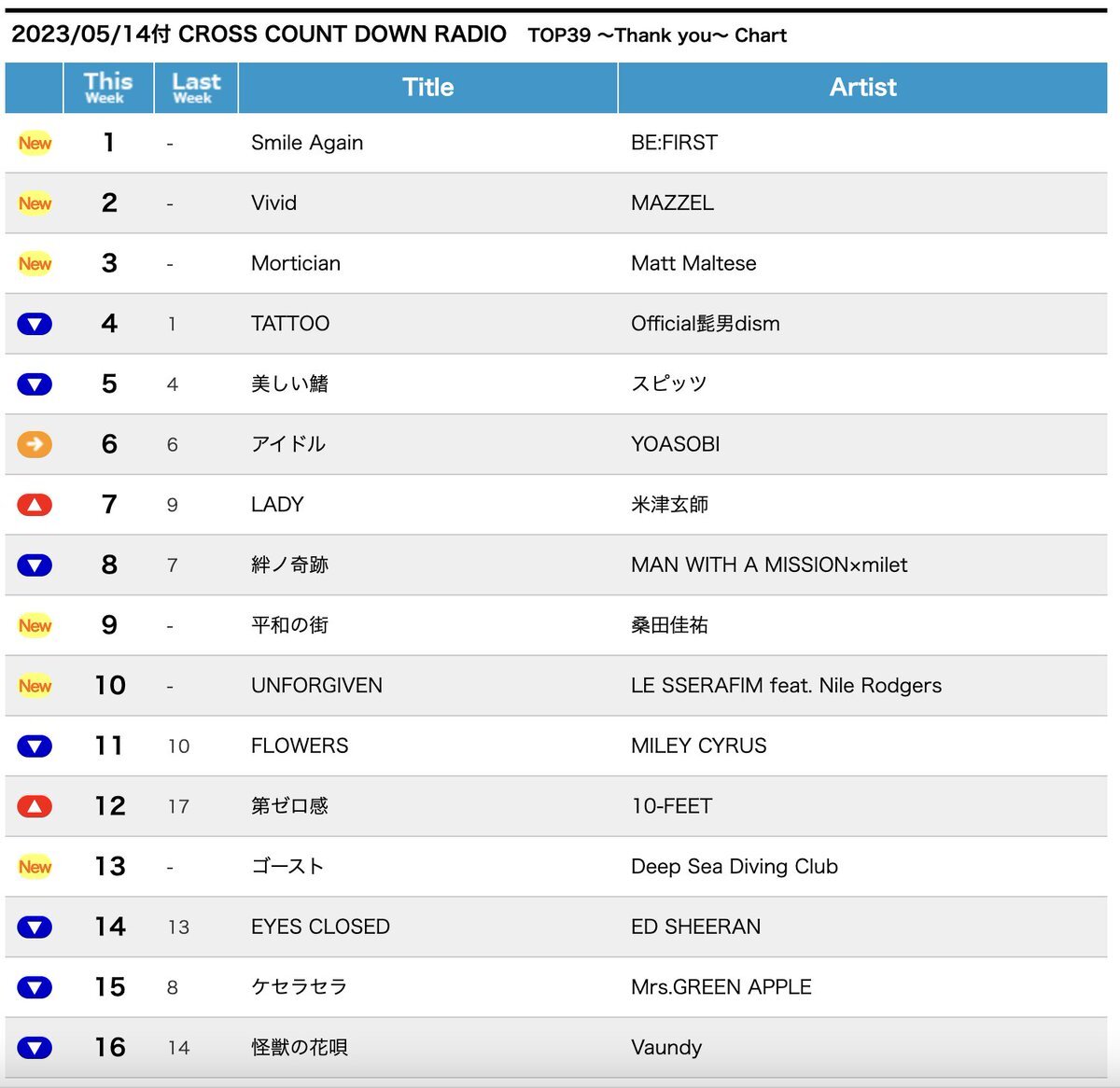Click the song title 平和の街
This screenshot has width=1120, height=1088.
point(289,625)
